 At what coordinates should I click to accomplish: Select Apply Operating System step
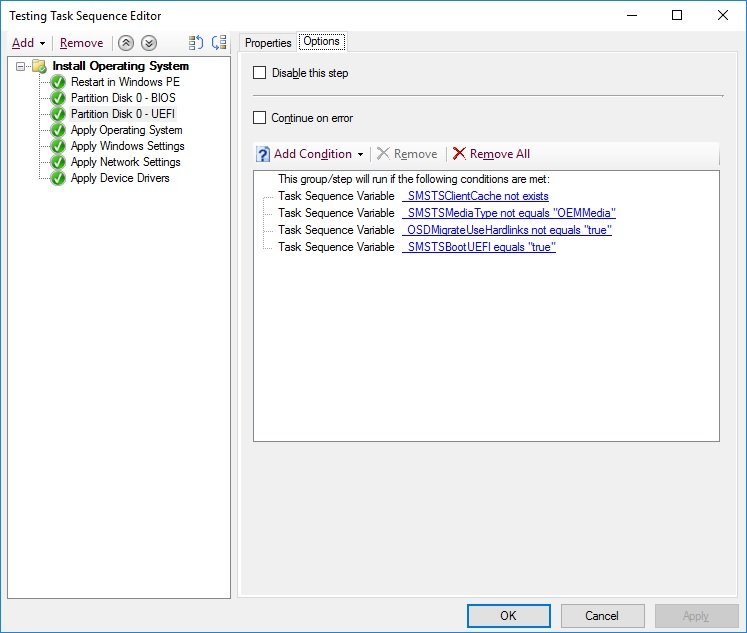[x=126, y=130]
